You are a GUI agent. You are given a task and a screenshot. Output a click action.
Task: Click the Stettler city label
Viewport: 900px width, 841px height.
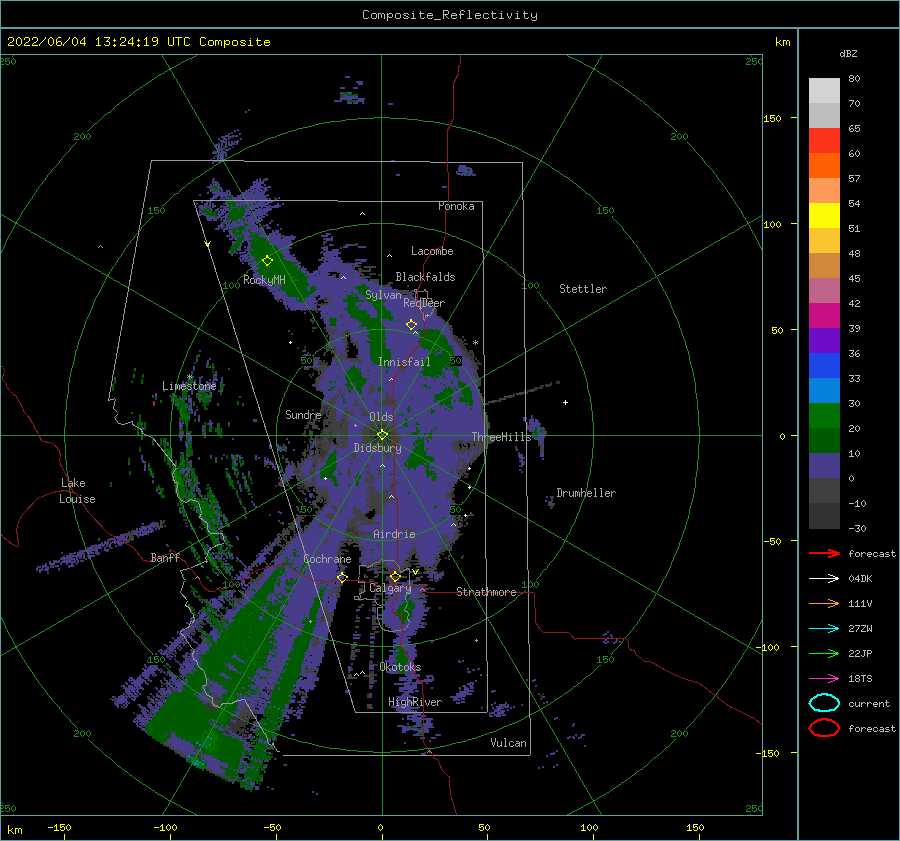pyautogui.click(x=583, y=289)
